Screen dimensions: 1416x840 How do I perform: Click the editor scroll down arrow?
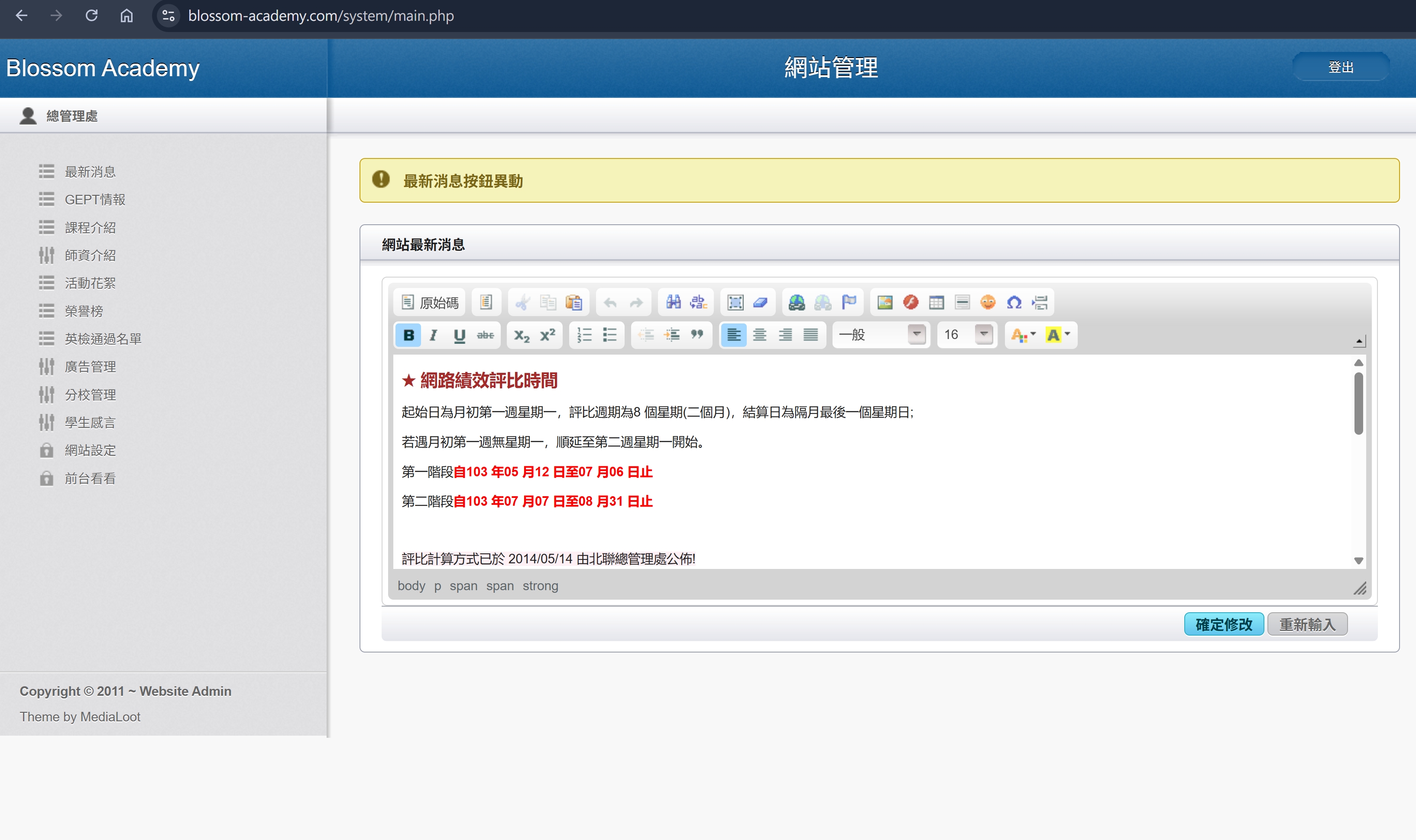[x=1358, y=560]
